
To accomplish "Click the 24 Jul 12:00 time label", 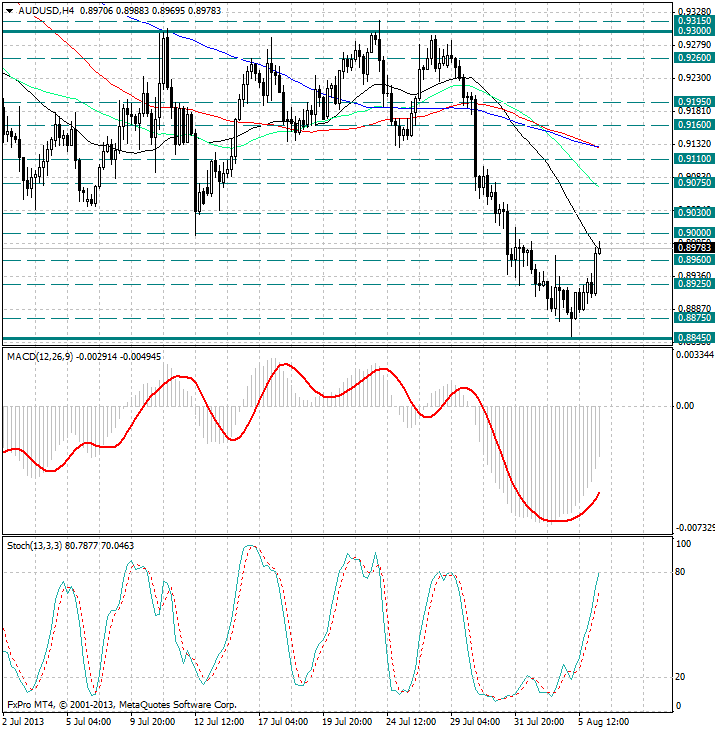I will point(411,722).
